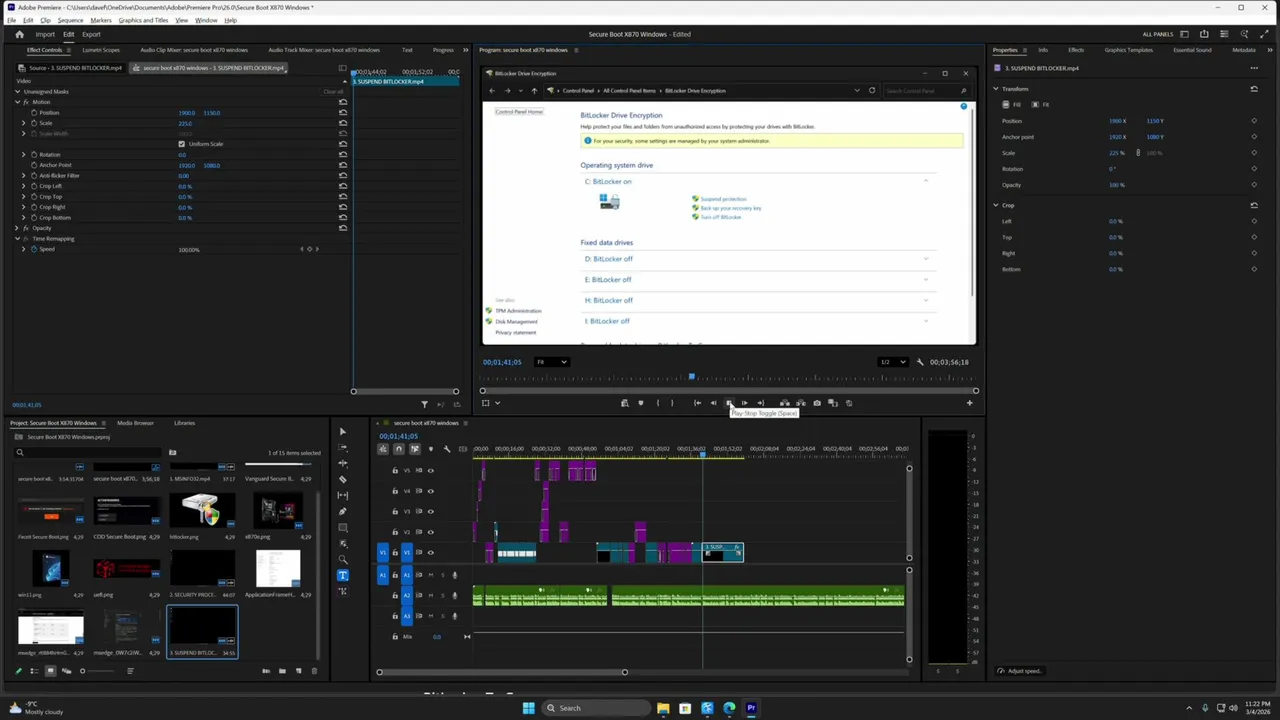
Task: Click Program monitor playhead on scrub bar
Action: tap(691, 377)
